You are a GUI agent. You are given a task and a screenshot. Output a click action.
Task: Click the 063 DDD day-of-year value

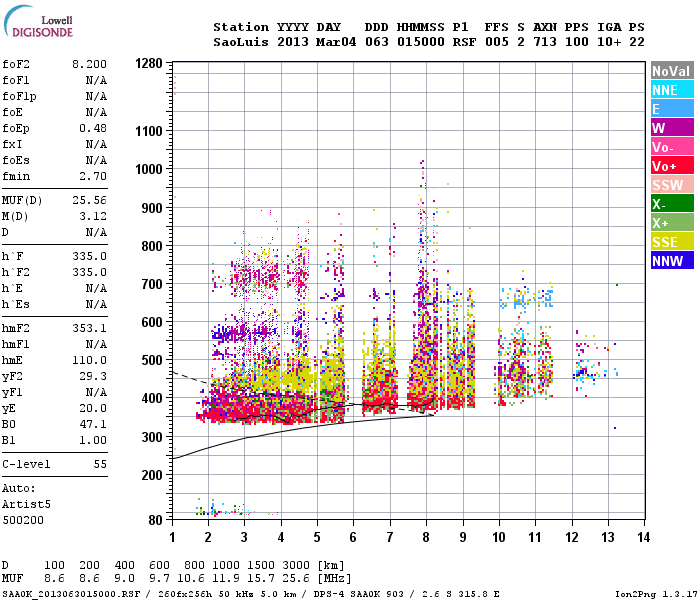pyautogui.click(x=376, y=42)
